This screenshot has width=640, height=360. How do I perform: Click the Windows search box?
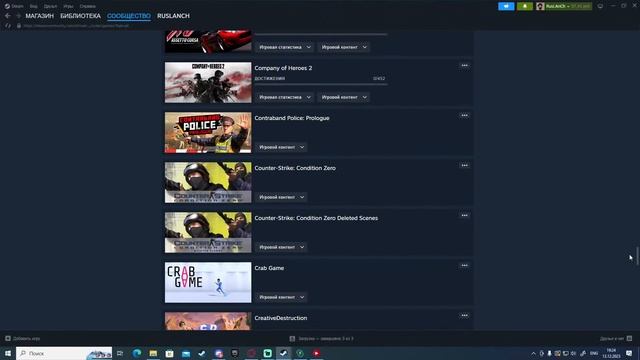coord(64,353)
